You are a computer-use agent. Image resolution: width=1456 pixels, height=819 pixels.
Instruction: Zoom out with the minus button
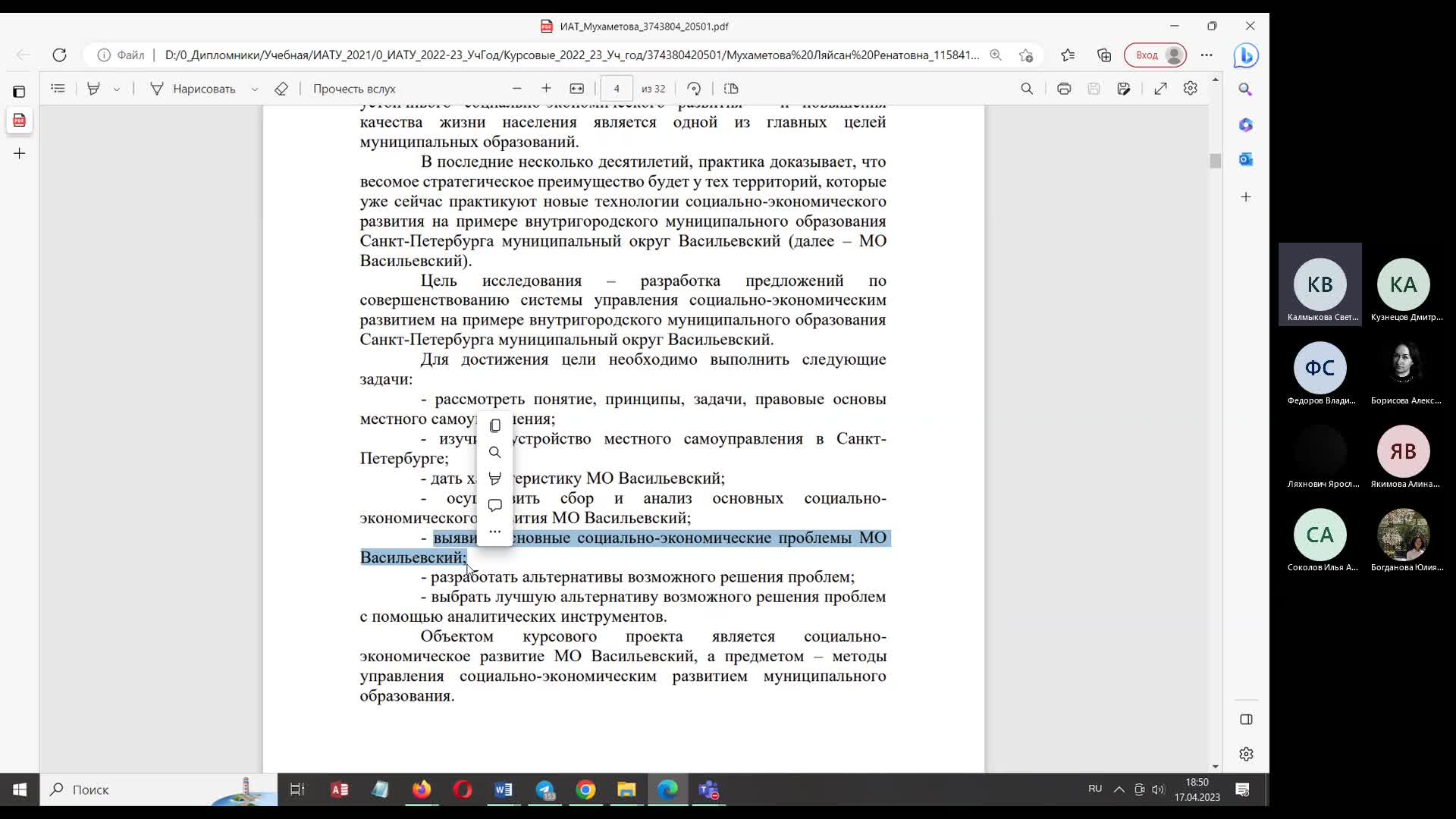click(x=517, y=89)
